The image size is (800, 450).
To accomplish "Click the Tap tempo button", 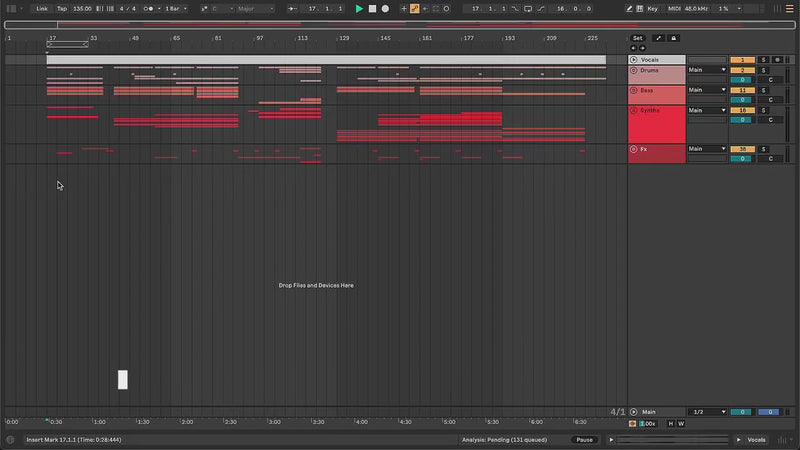I will click(x=61, y=8).
